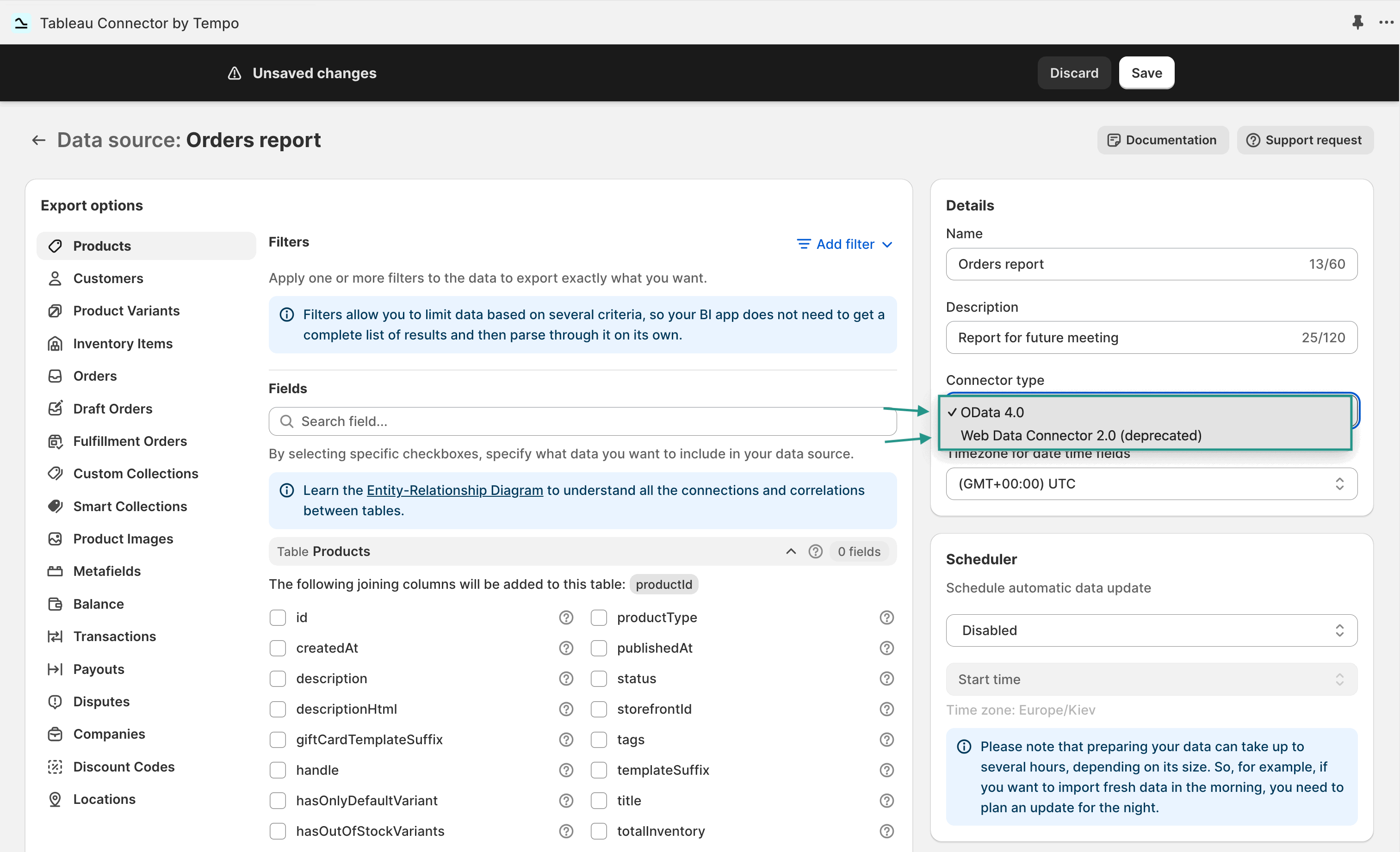The image size is (1400, 852).
Task: Enable the title field checkbox
Action: [599, 800]
